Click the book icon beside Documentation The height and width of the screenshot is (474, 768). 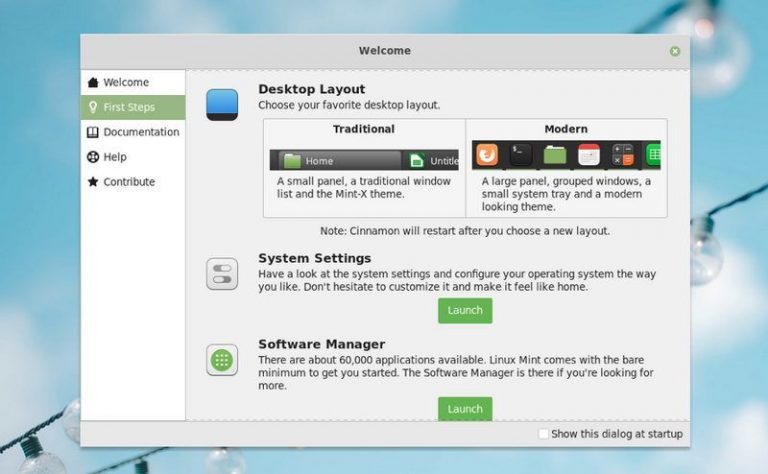(x=93, y=132)
